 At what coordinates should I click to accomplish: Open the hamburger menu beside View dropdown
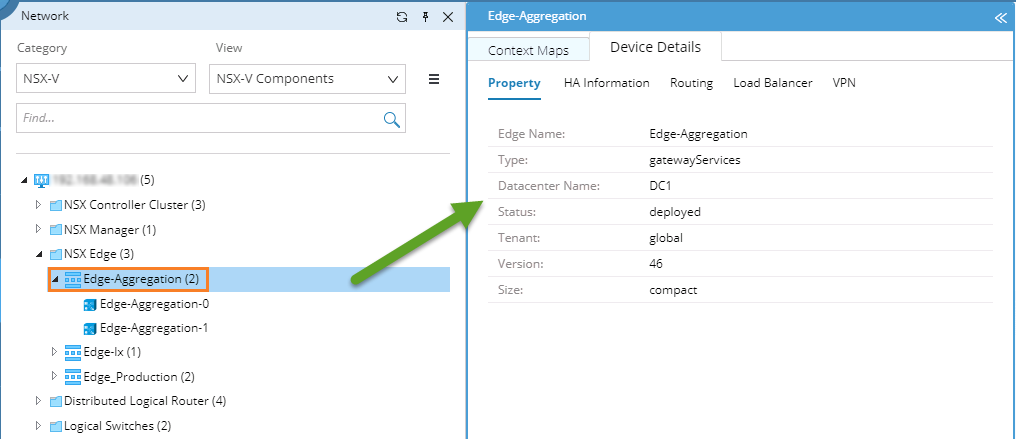434,79
